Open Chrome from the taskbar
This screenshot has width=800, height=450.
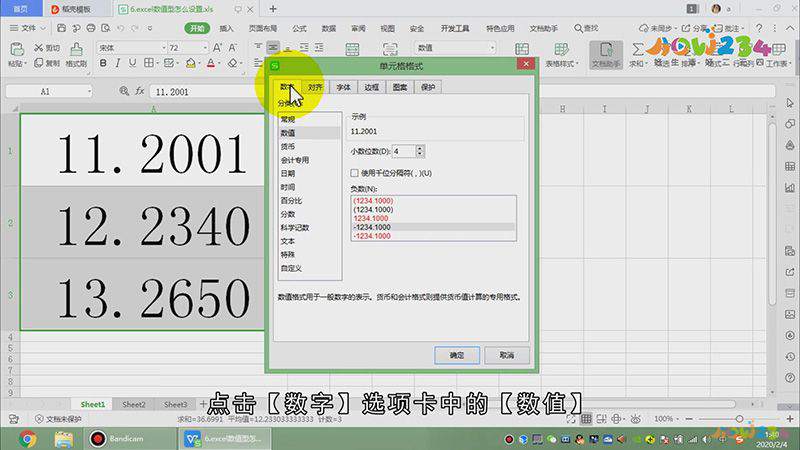pos(28,439)
